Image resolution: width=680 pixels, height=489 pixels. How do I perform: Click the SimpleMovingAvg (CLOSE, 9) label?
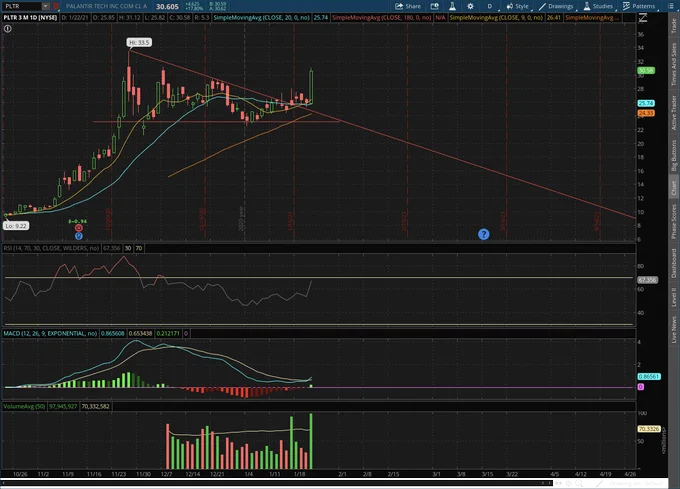tap(497, 18)
